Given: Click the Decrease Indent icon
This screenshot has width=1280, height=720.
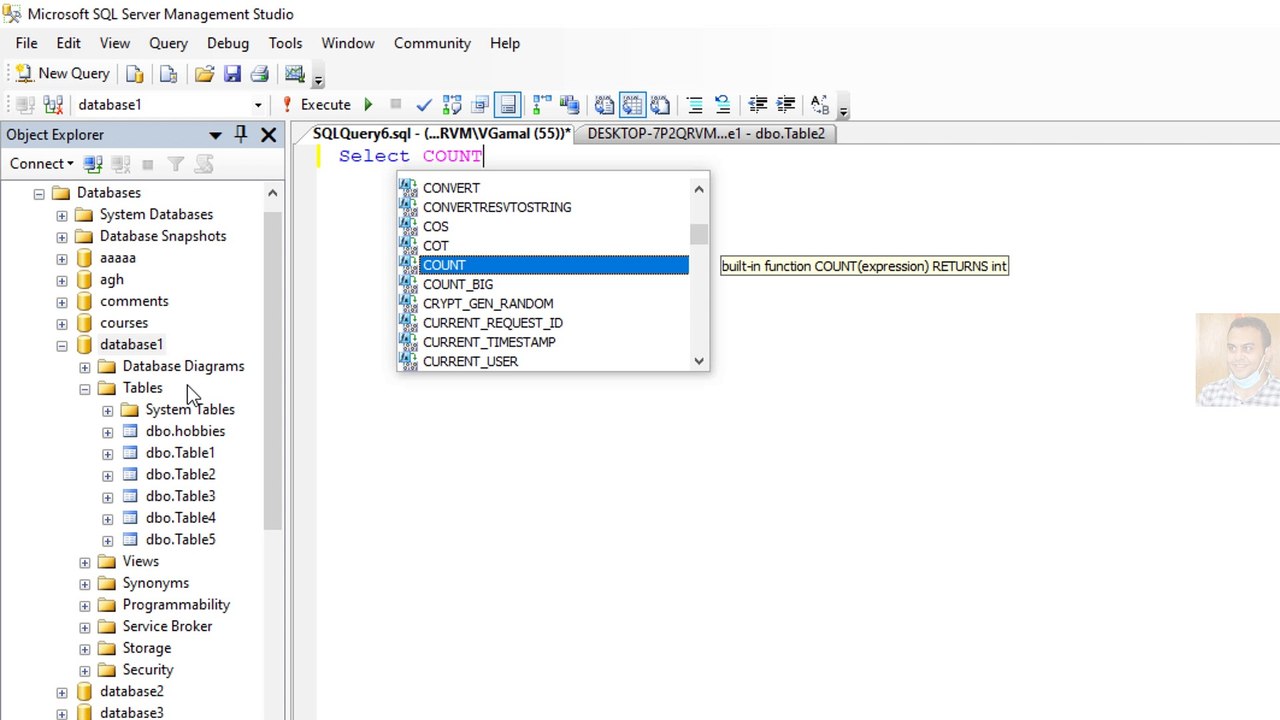Looking at the screenshot, I should (758, 104).
